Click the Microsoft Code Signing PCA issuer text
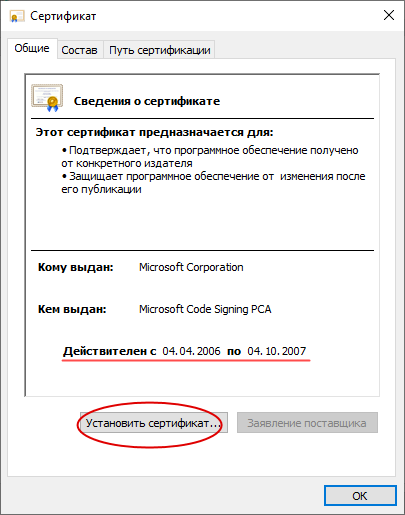Image resolution: width=405 pixels, height=515 pixels. coord(205,309)
